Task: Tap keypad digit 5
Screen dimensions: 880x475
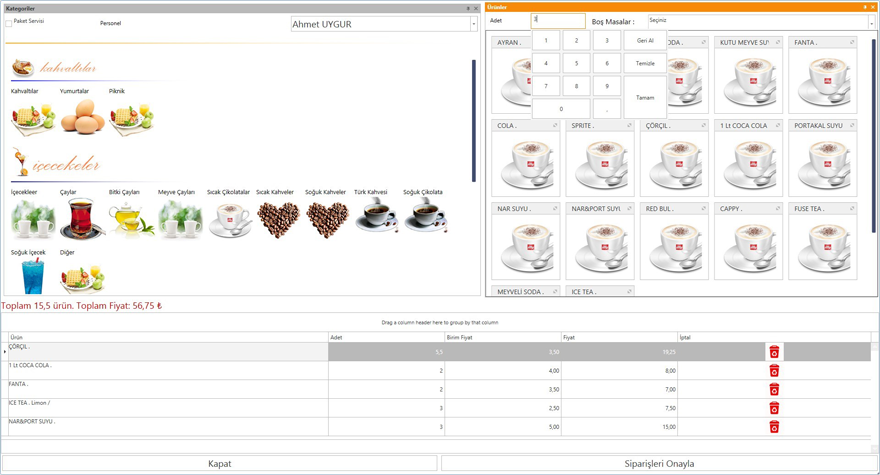Action: [x=576, y=63]
